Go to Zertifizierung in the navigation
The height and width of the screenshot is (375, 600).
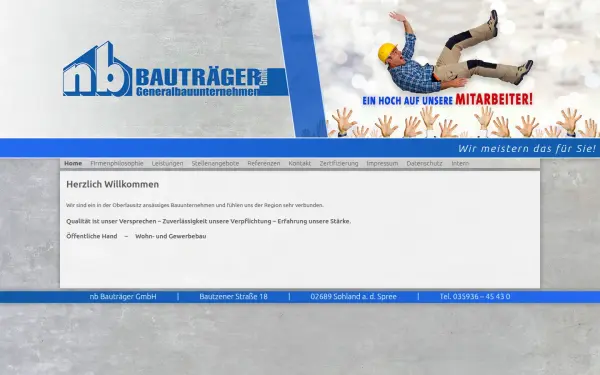pyautogui.click(x=339, y=163)
